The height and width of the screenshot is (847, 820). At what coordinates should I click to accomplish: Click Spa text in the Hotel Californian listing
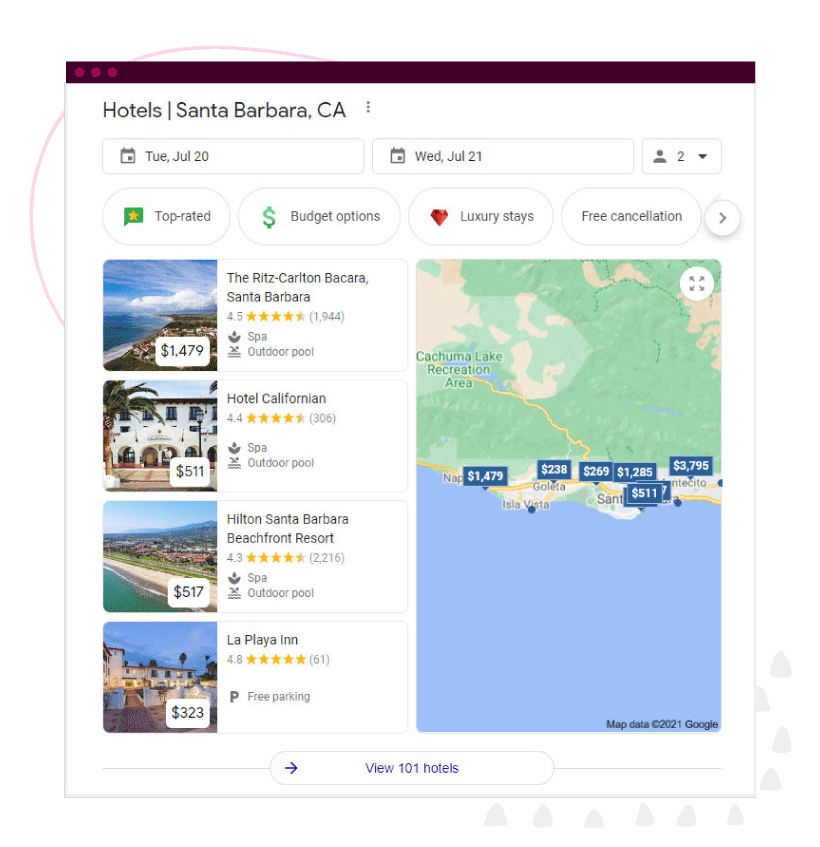click(x=257, y=448)
